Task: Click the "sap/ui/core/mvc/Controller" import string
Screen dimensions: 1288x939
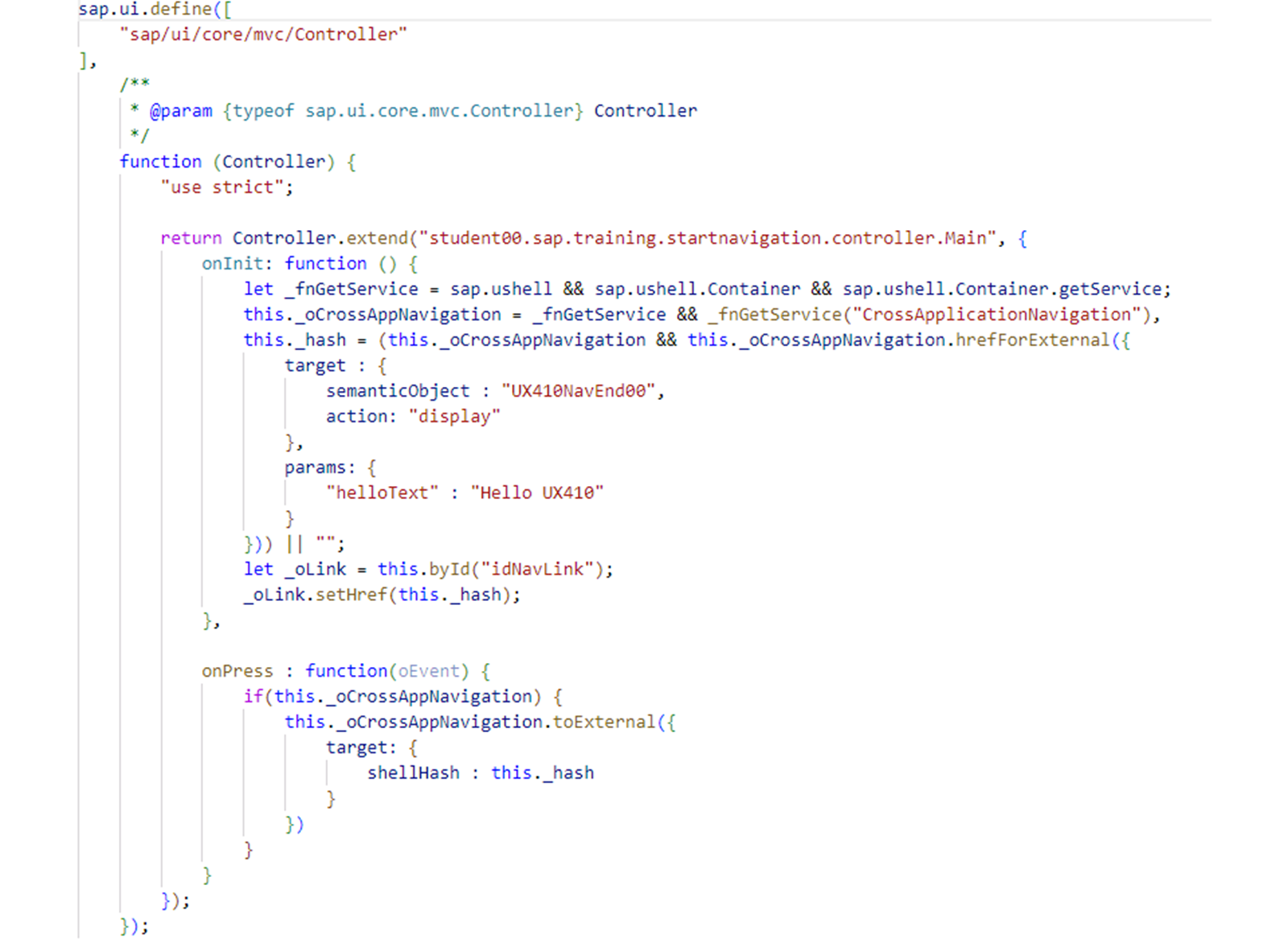Action: tap(263, 35)
